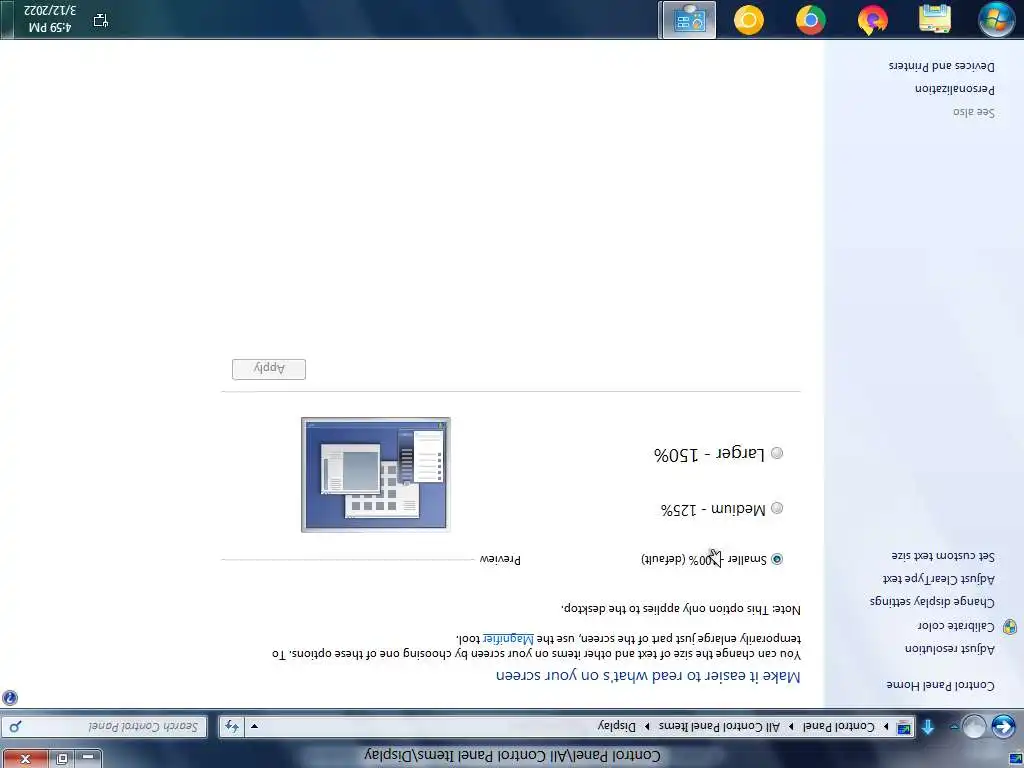
Task: Select the active Control Panel taskbar button
Action: pos(689,20)
